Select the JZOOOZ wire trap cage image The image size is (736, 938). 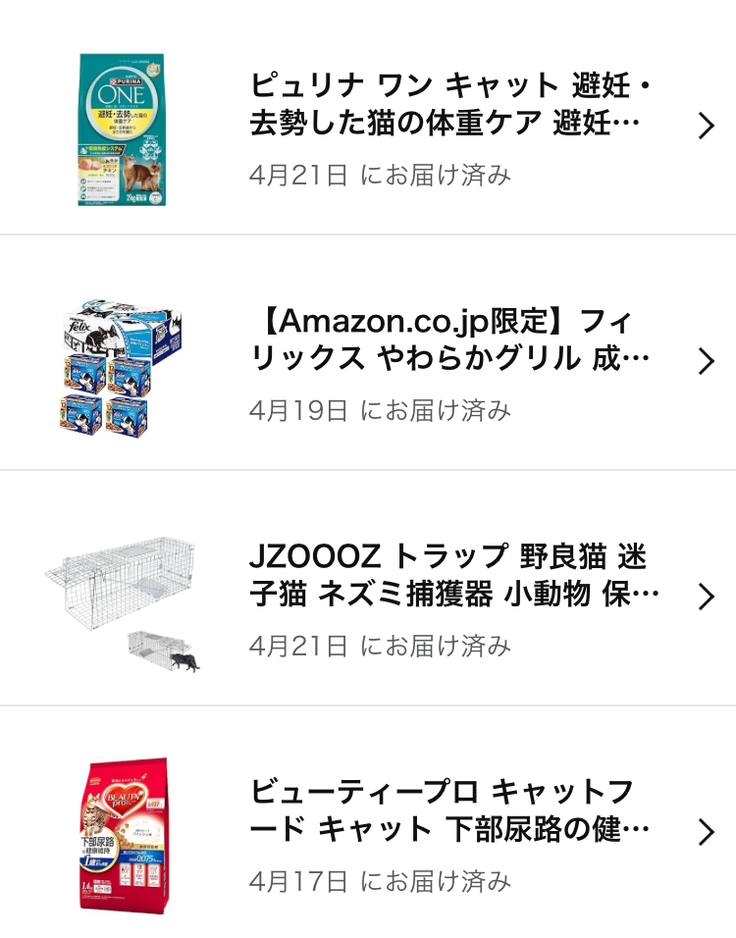[120, 578]
